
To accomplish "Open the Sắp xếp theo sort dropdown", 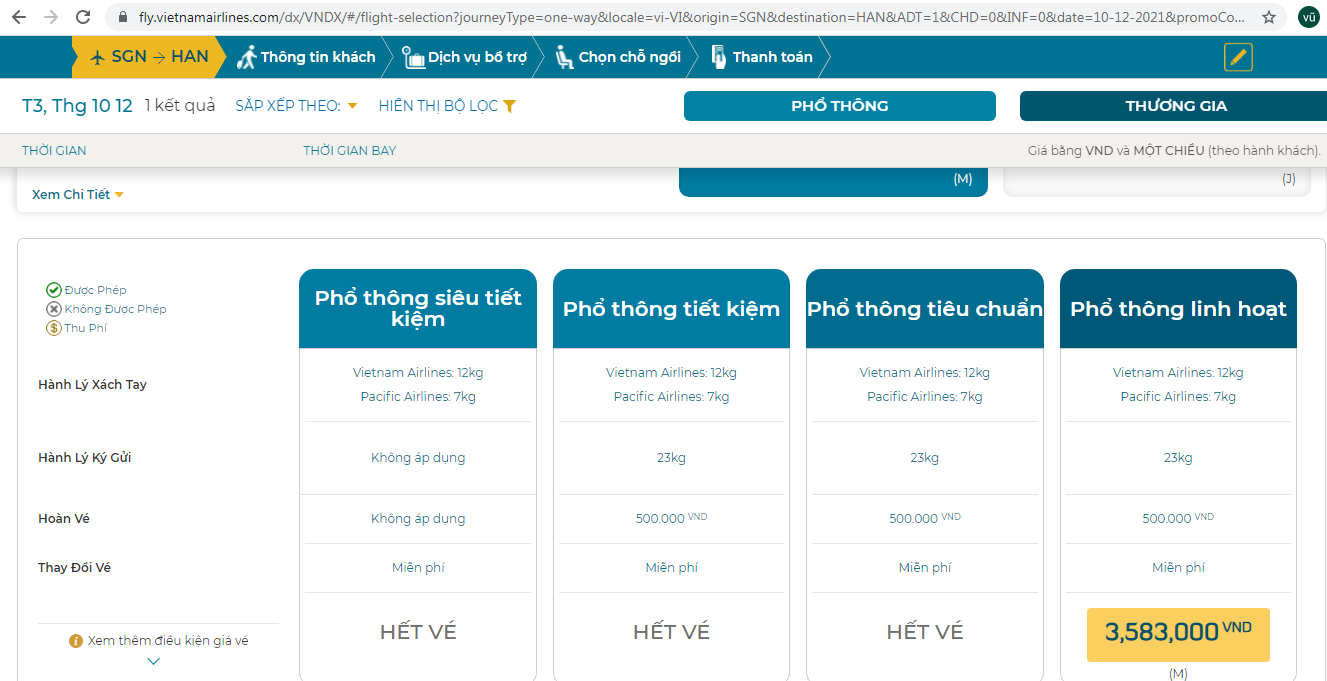I will point(296,106).
